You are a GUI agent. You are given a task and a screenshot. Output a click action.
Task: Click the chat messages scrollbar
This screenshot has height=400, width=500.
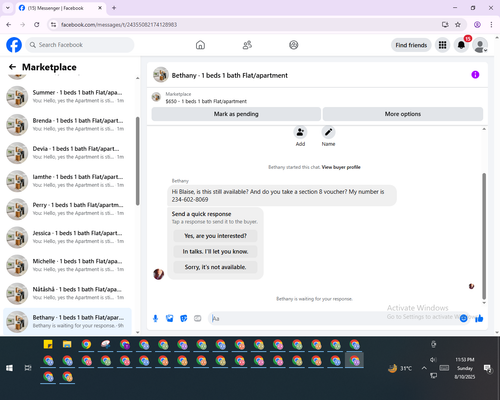coord(484,236)
